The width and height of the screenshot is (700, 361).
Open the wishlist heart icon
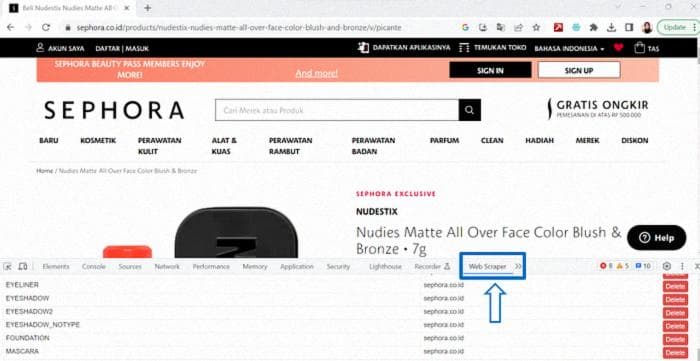pos(618,48)
